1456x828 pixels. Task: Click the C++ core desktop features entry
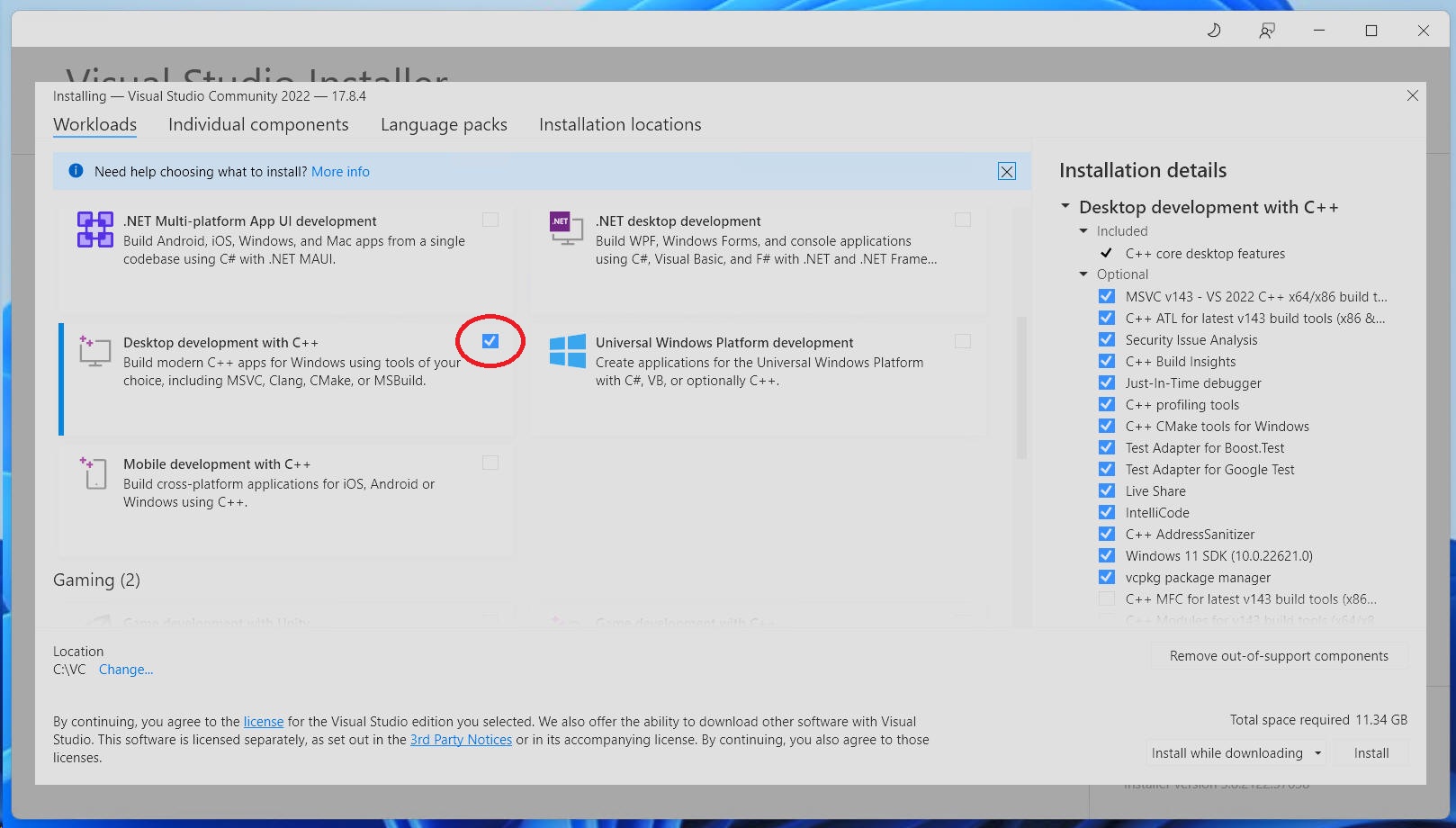coord(1205,254)
